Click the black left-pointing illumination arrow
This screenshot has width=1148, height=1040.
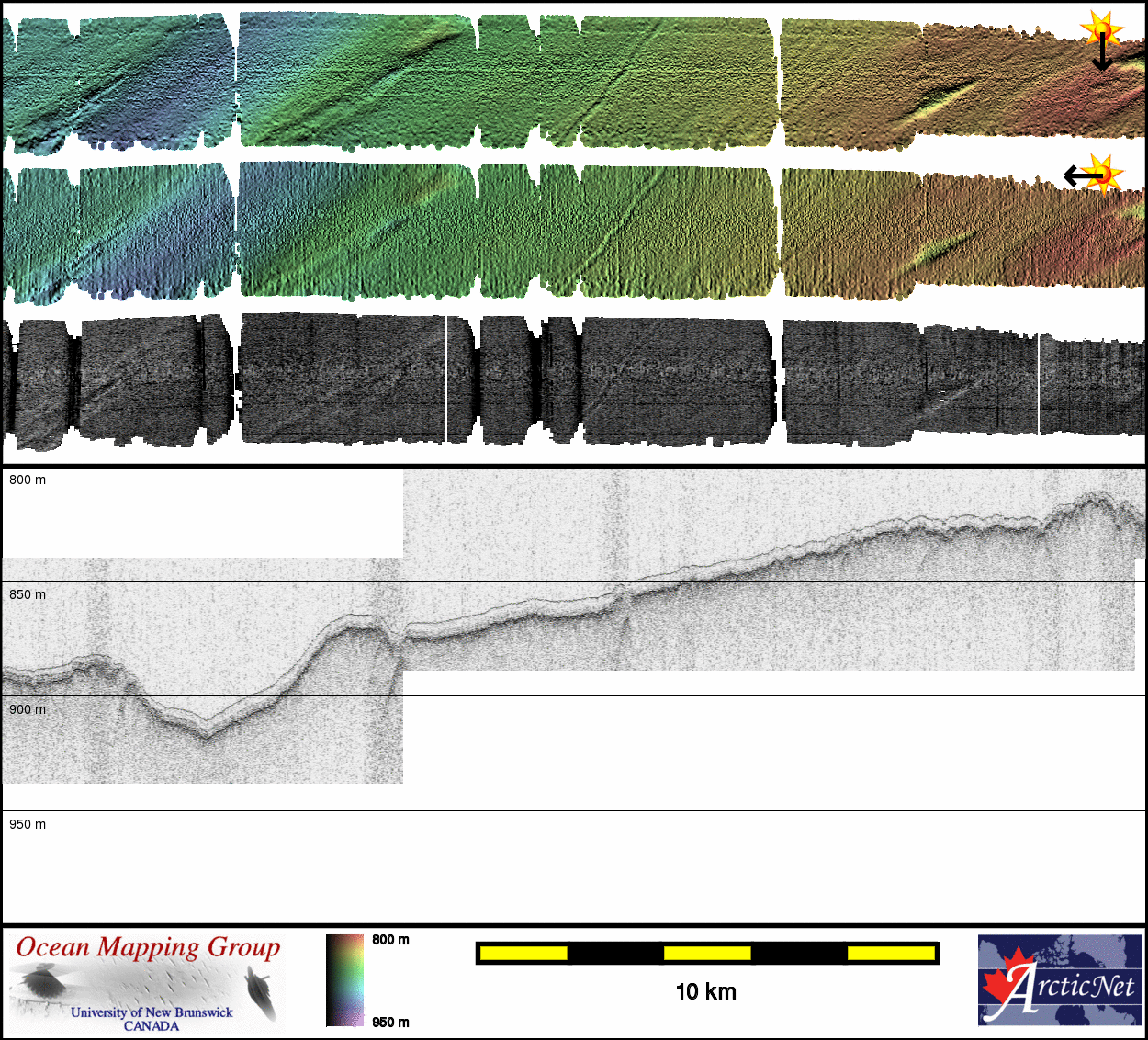pos(1081,175)
